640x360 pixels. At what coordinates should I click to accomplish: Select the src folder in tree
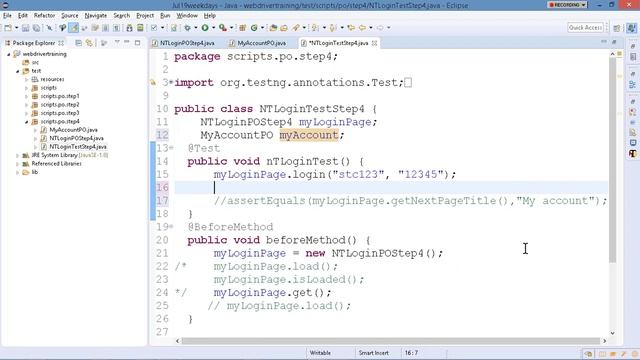[36, 62]
